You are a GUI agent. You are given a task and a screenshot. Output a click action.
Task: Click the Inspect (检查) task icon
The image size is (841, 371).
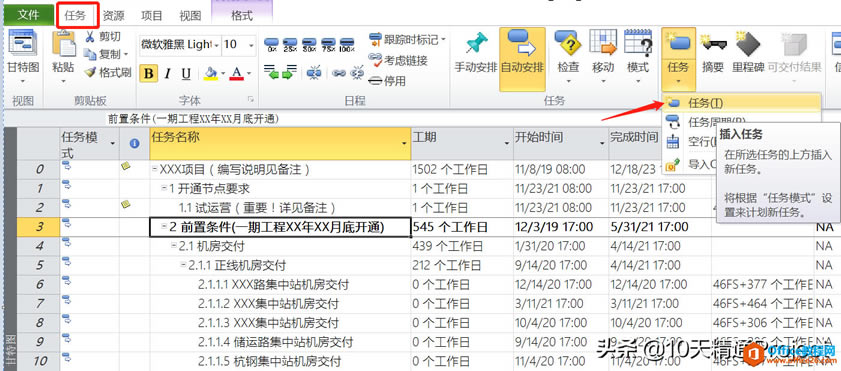[x=568, y=44]
